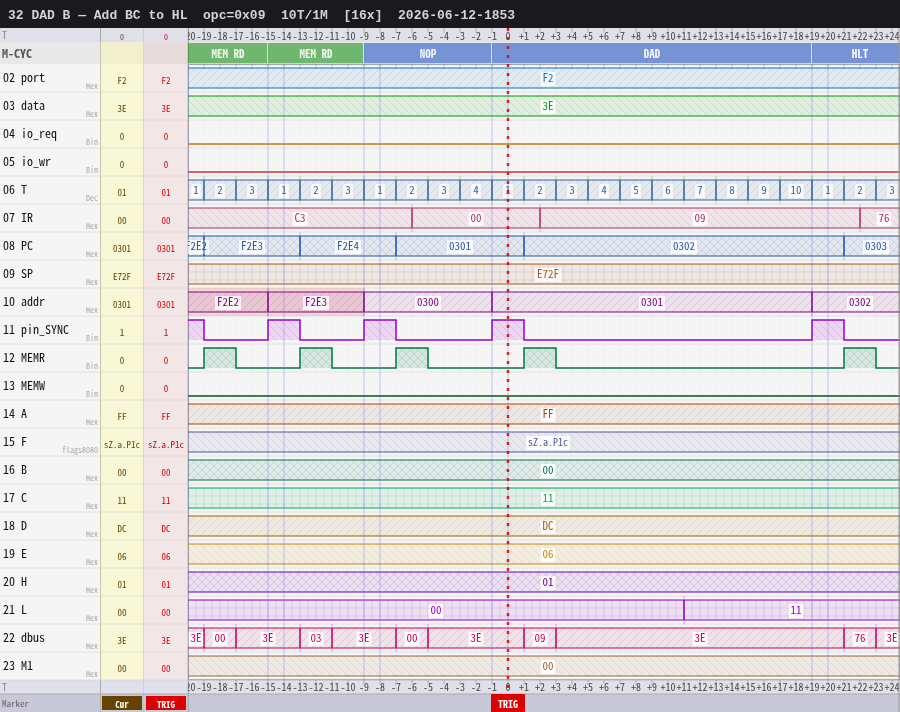
Task: Select the TRIG marker button in legend
Action: coord(166,704)
